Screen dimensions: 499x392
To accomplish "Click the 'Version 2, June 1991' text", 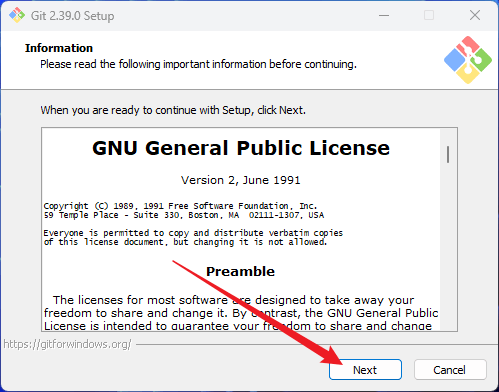I will pyautogui.click(x=241, y=180).
